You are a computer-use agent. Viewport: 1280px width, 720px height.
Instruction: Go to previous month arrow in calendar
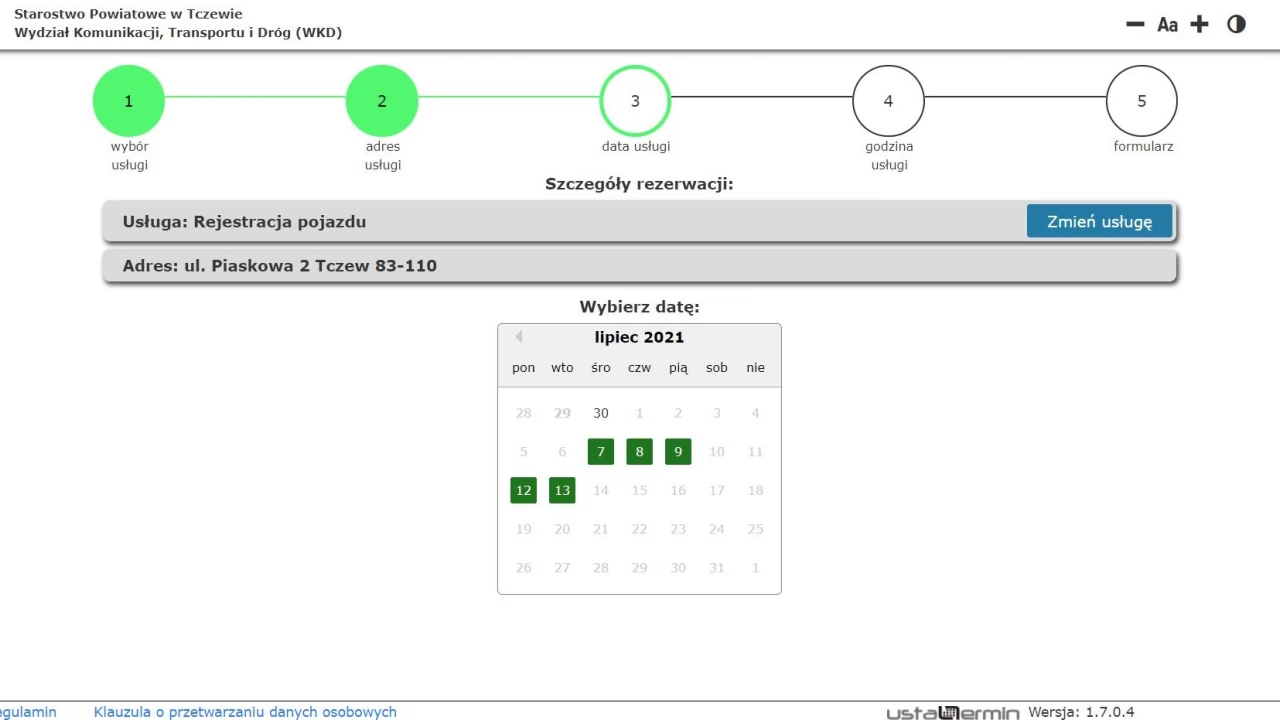pyautogui.click(x=518, y=337)
